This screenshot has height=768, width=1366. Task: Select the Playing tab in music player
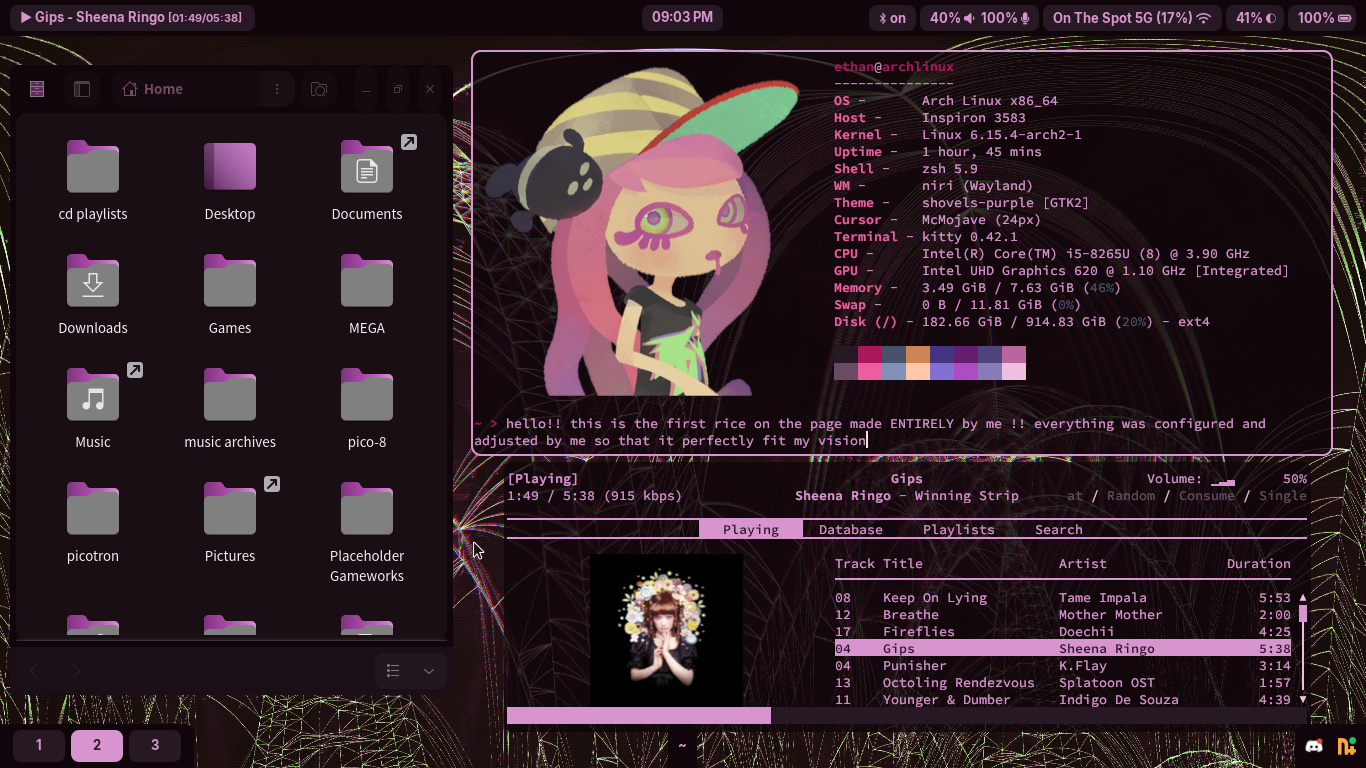click(751, 530)
